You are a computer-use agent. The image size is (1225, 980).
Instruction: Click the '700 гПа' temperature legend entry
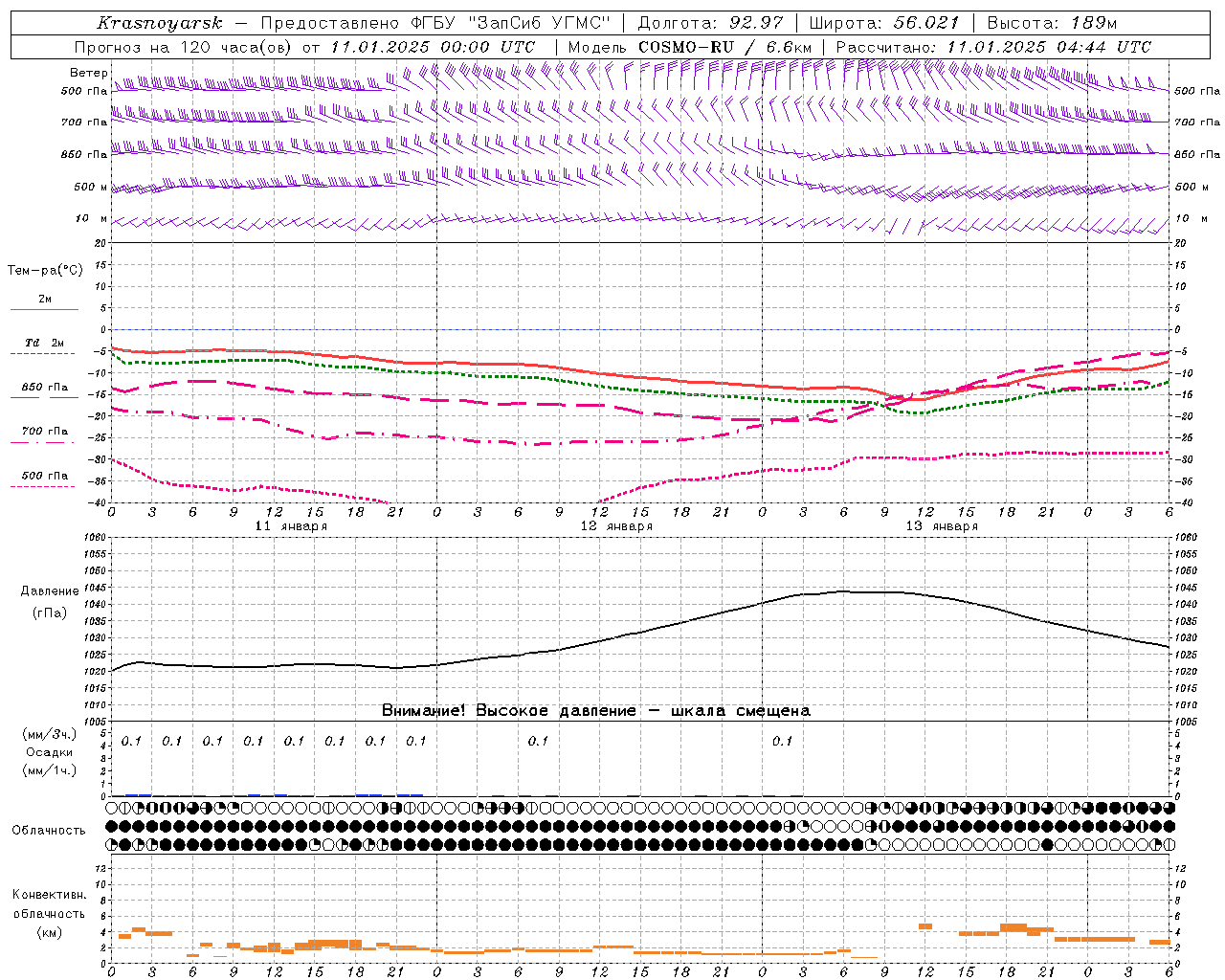click(x=45, y=432)
